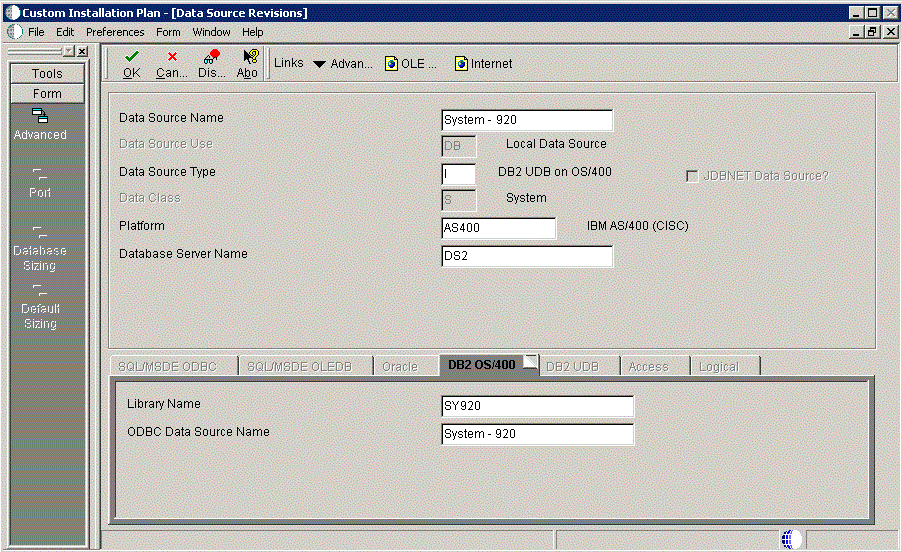902x552 pixels.
Task: Open the Help menu
Action: (253, 32)
